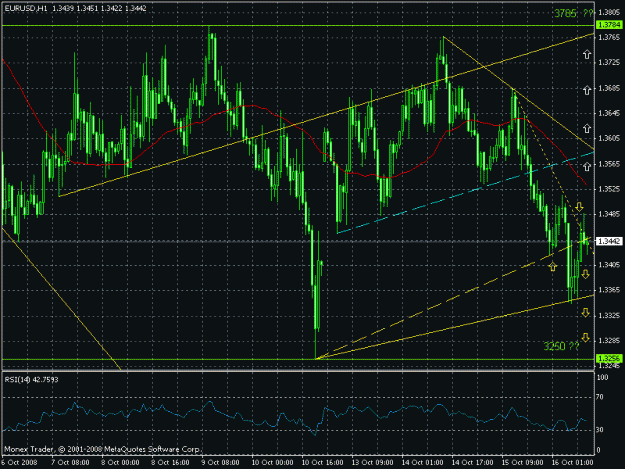Click the 1.3256 green price tag
Image resolution: width=625 pixels, height=469 pixels.
pos(609,359)
